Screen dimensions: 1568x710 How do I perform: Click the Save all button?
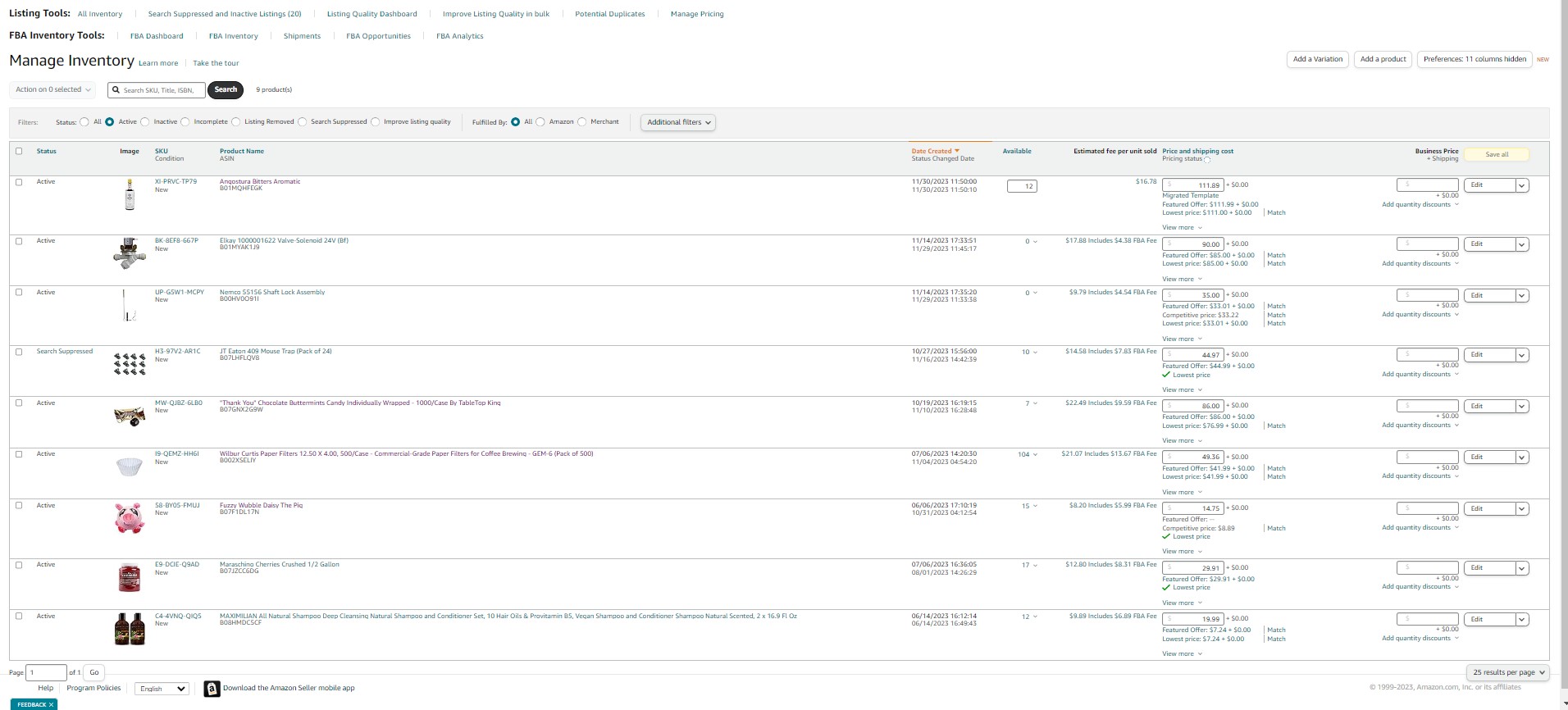pyautogui.click(x=1497, y=154)
